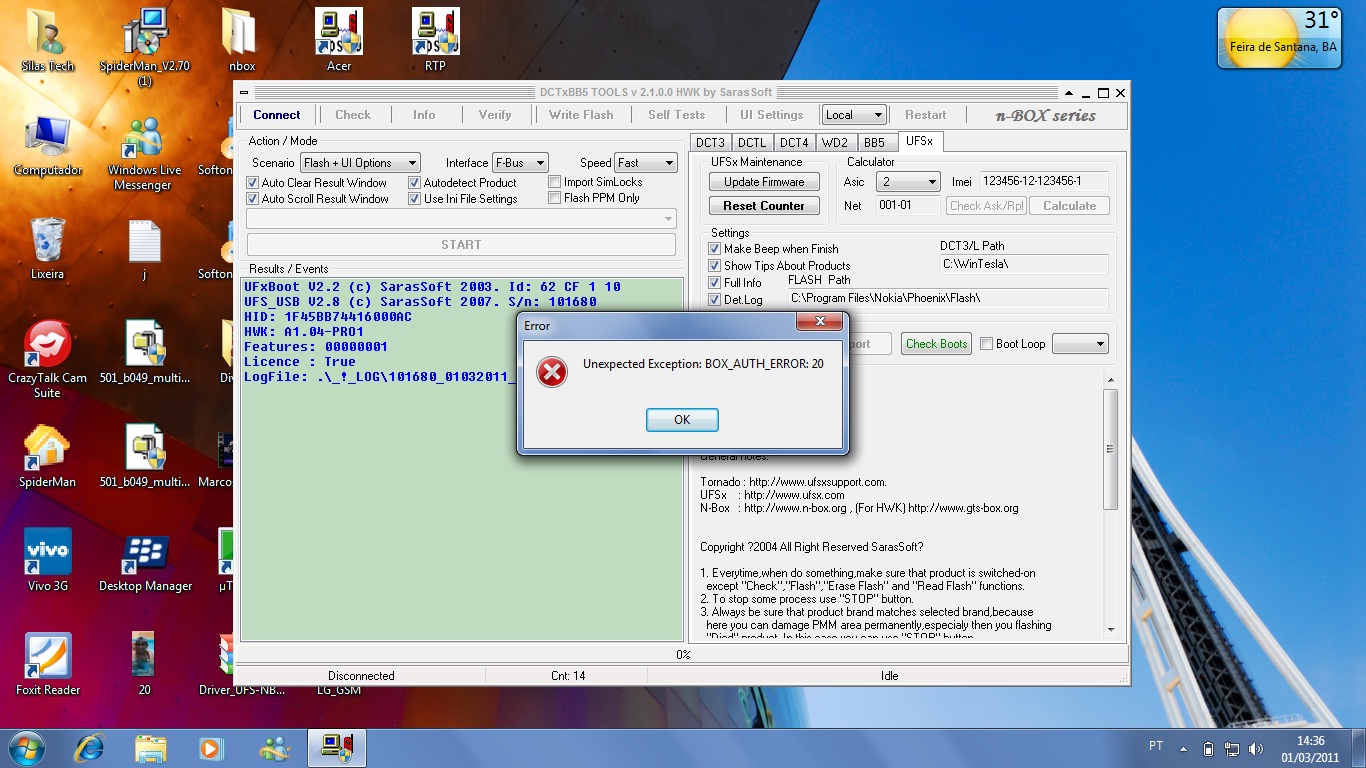Click Update Firmware button

[x=764, y=182]
